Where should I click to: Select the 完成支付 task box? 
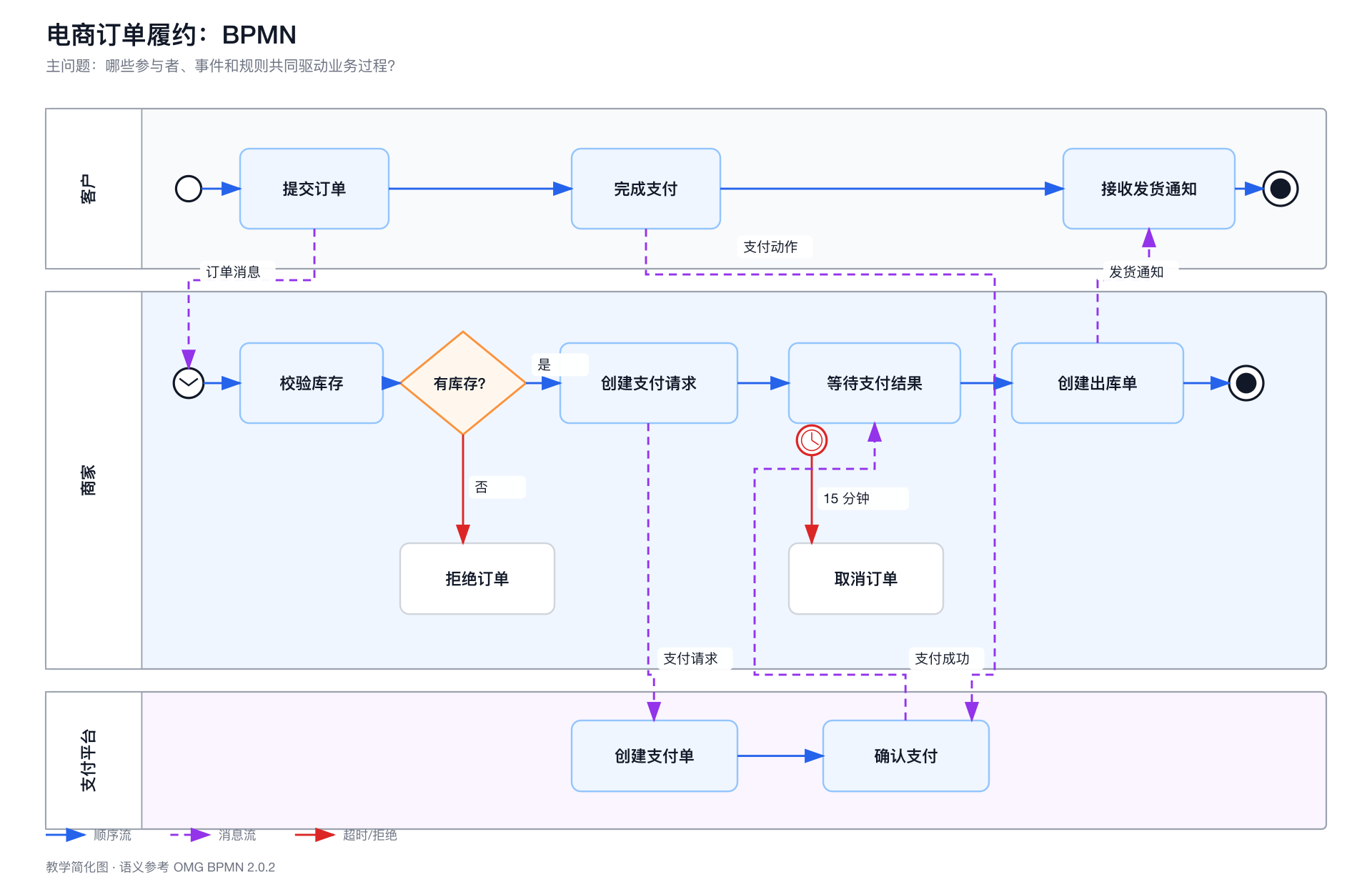[646, 189]
